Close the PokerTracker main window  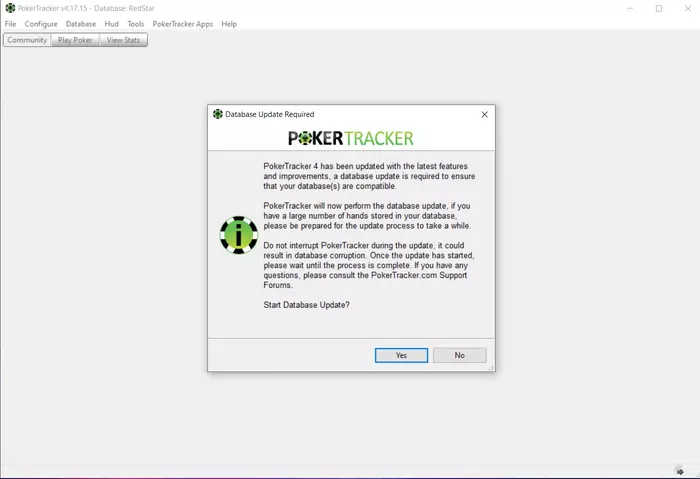click(x=688, y=8)
